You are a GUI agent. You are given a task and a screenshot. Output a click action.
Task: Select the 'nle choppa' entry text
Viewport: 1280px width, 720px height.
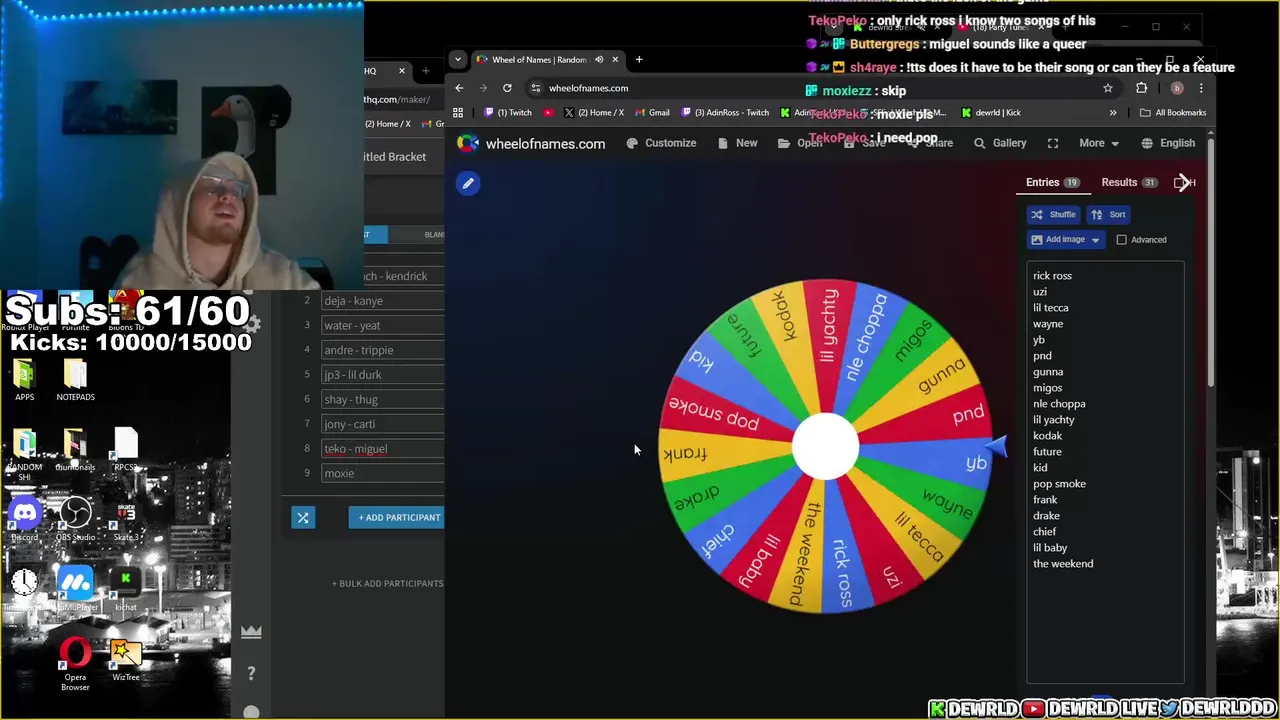coord(1059,404)
